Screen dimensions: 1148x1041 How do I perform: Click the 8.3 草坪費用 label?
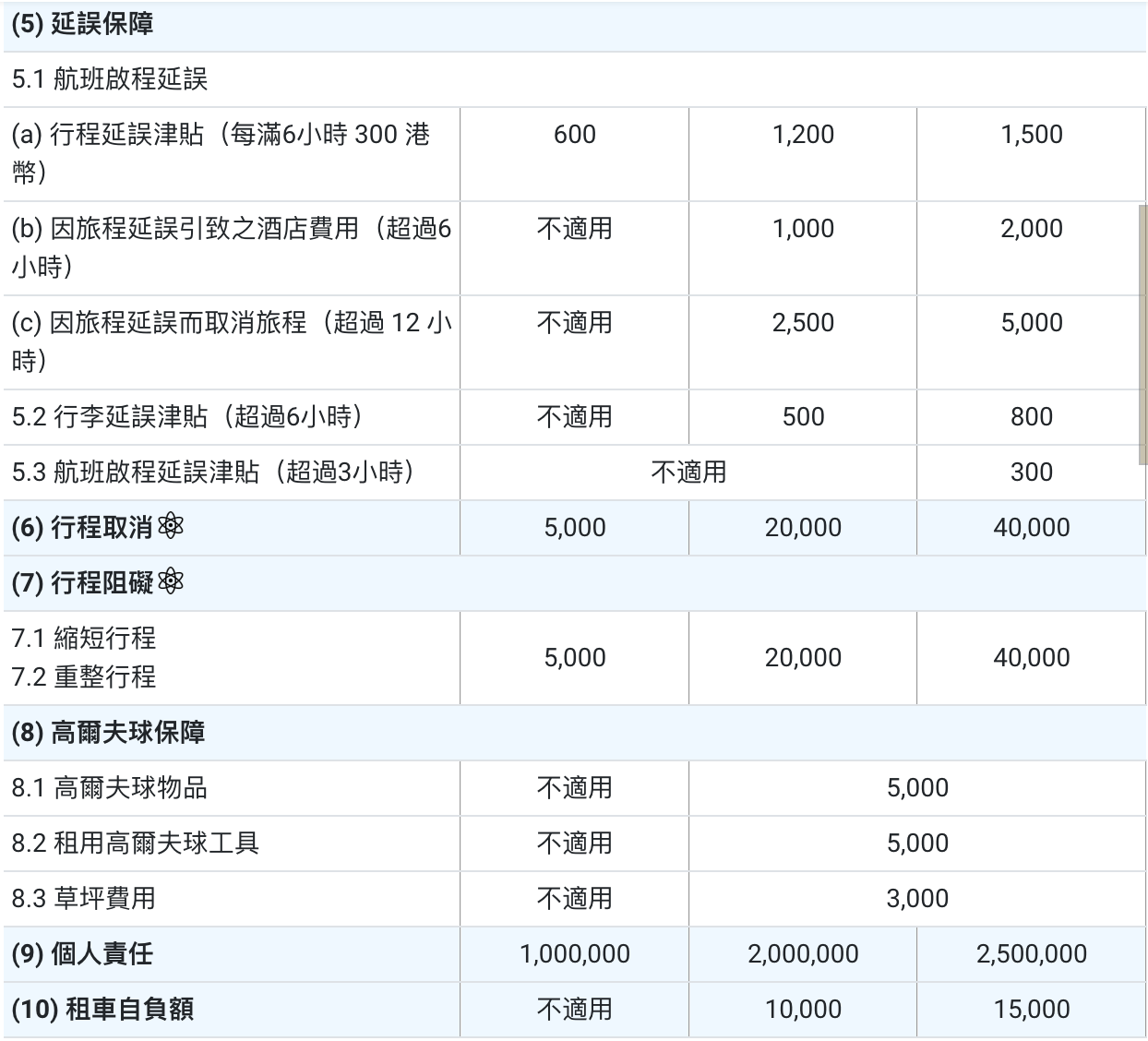click(x=84, y=899)
